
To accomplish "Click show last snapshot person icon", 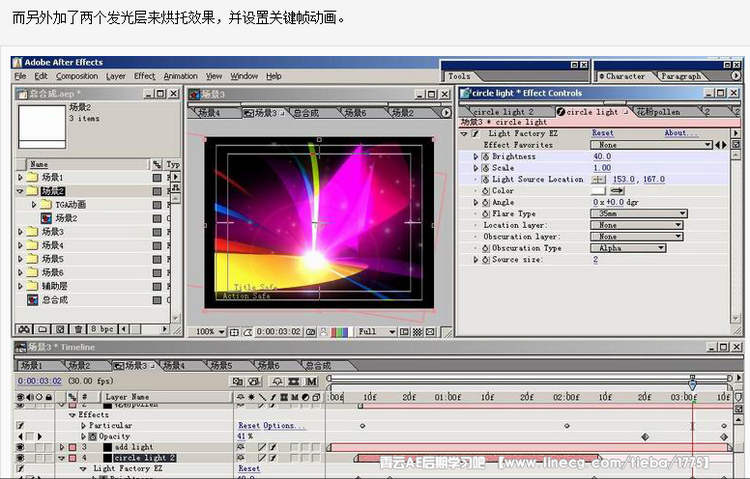I will point(324,332).
